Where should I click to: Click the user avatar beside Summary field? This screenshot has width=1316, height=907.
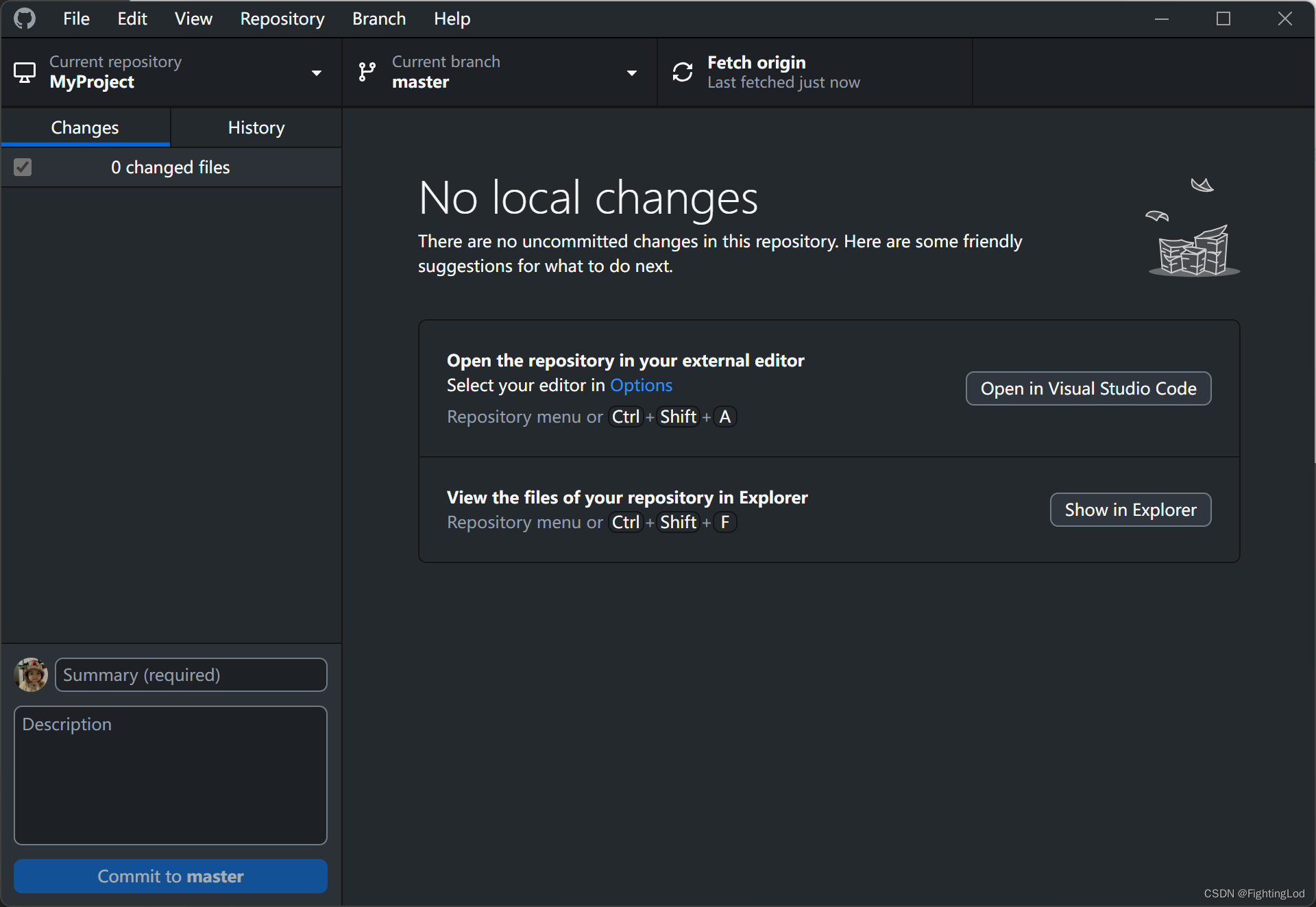[31, 675]
